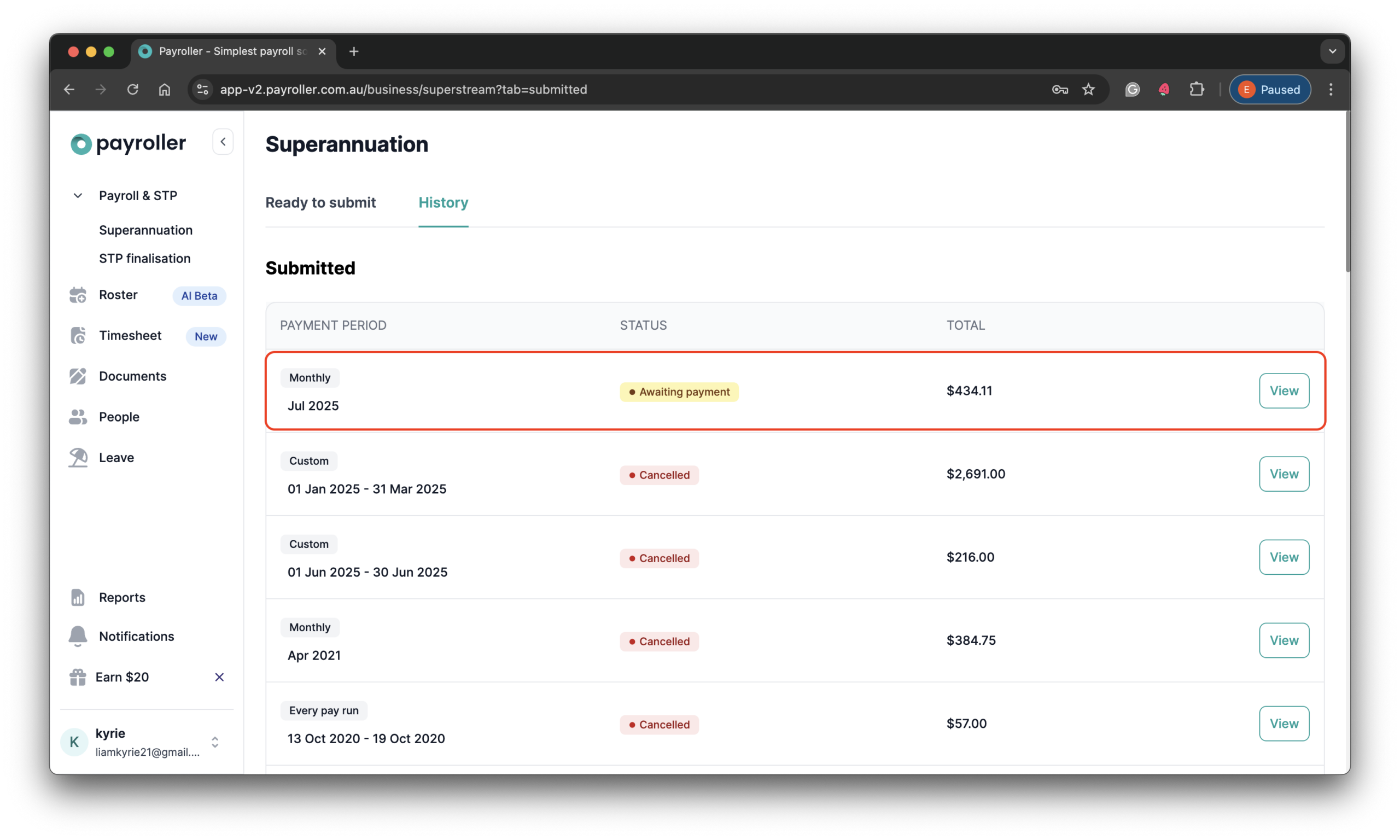
Task: Click the AI Beta badge
Action: point(199,295)
